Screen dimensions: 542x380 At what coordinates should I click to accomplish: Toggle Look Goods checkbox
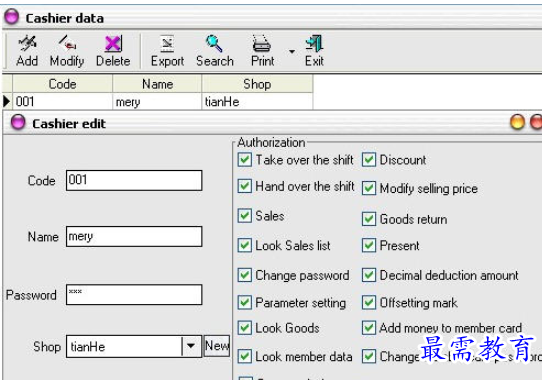click(x=245, y=328)
